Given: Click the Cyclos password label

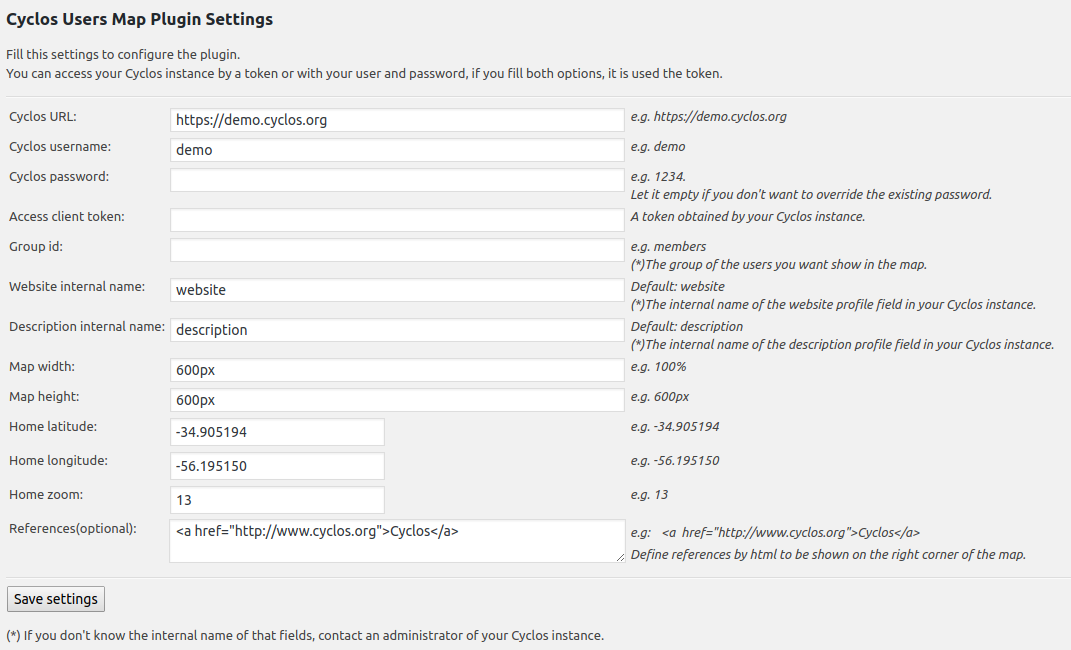Looking at the screenshot, I should [59, 177].
